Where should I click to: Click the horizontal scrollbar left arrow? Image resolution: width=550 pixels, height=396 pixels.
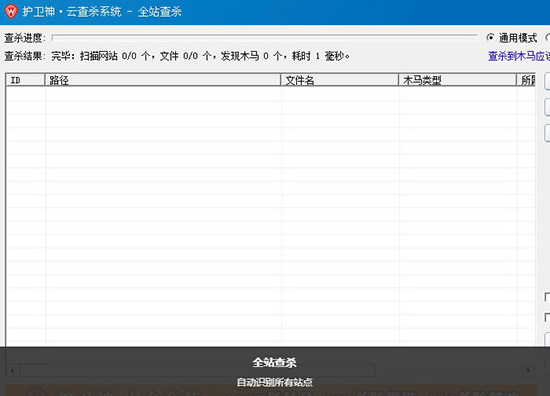tap(12, 370)
